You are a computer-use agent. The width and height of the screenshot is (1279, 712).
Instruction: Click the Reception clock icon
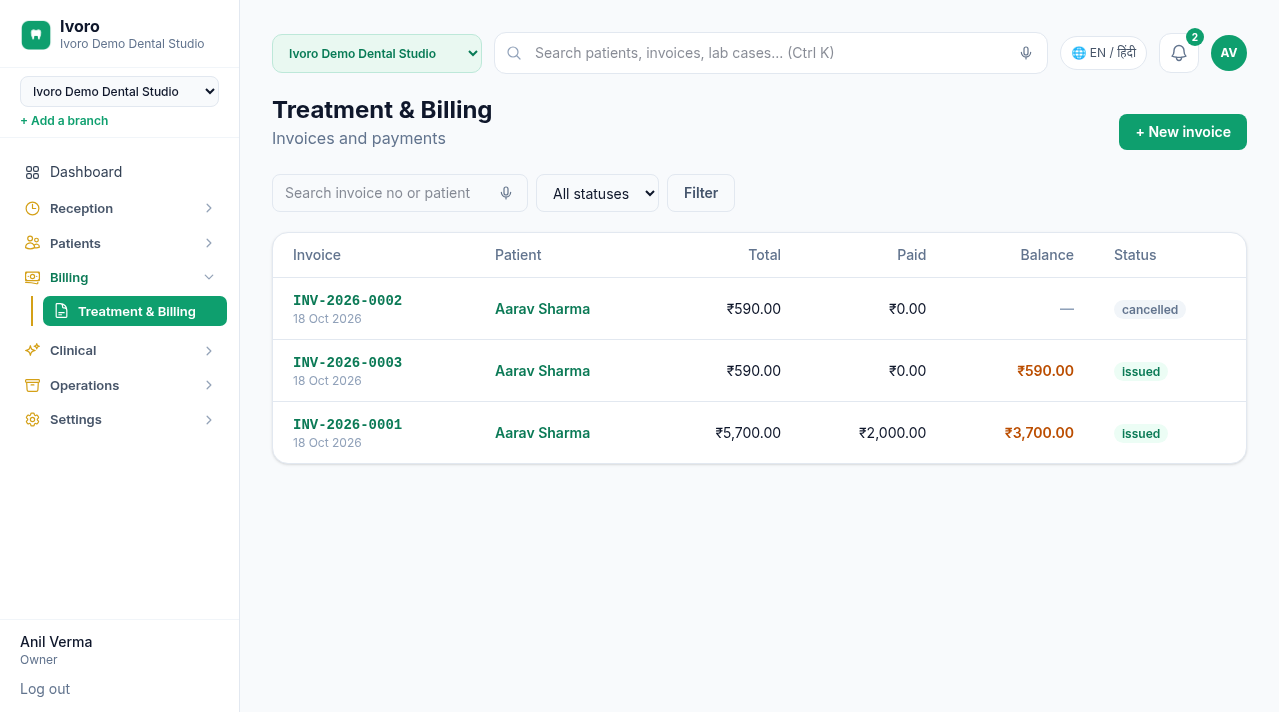32,208
